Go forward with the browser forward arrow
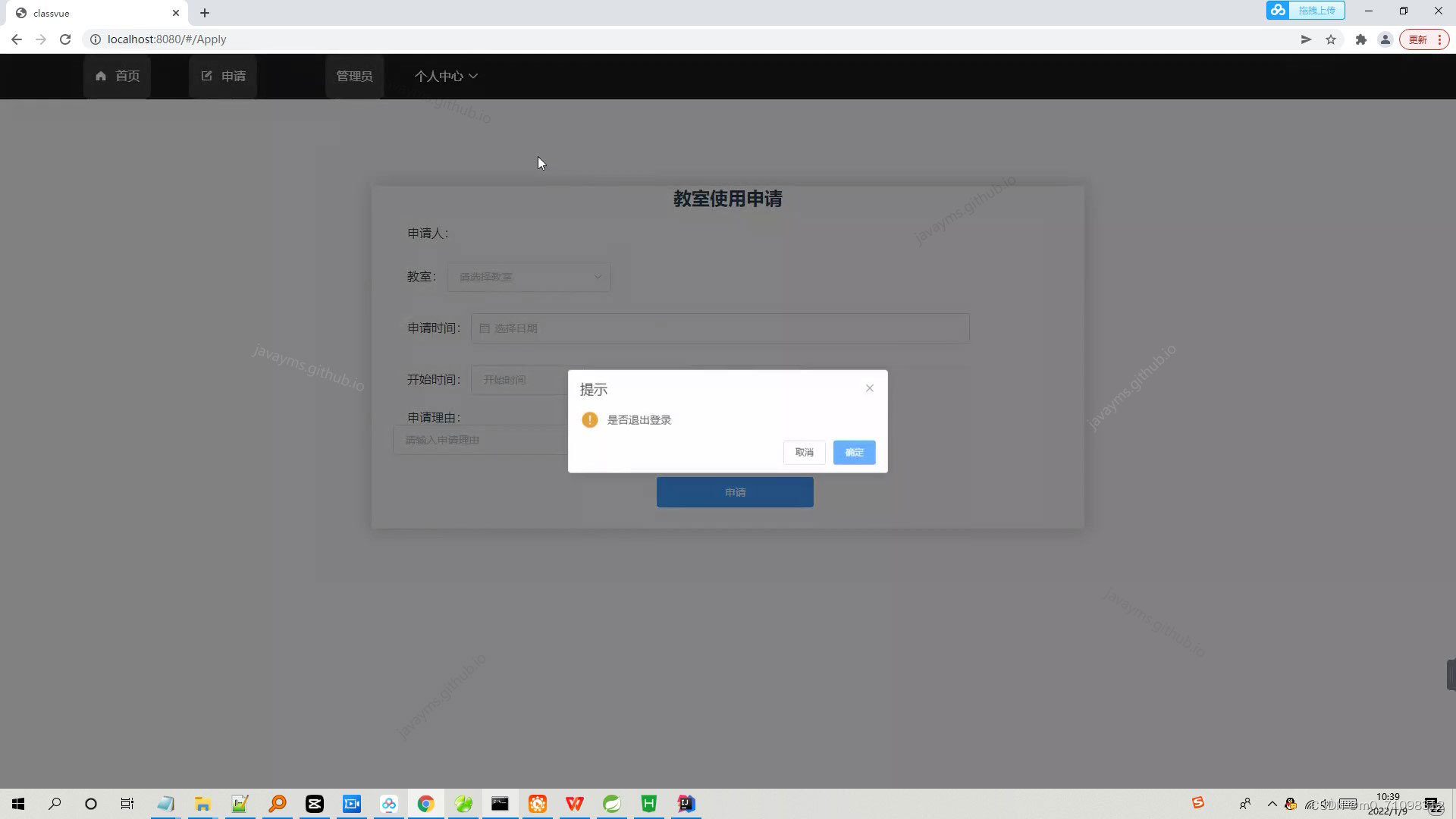Viewport: 1456px width, 819px height. tap(41, 39)
